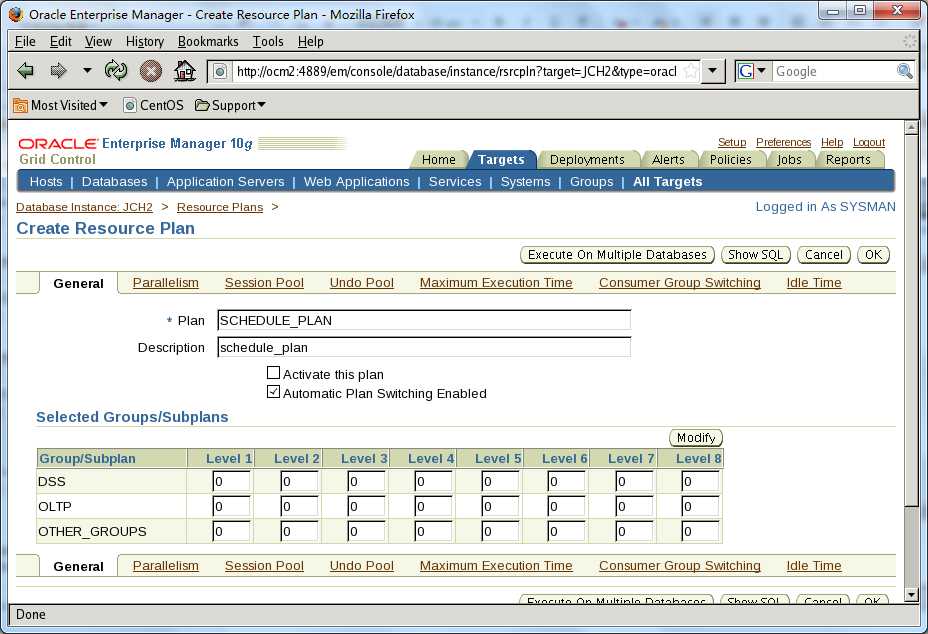This screenshot has width=928, height=634.
Task: Switch to the Deployments tab
Action: point(587,160)
